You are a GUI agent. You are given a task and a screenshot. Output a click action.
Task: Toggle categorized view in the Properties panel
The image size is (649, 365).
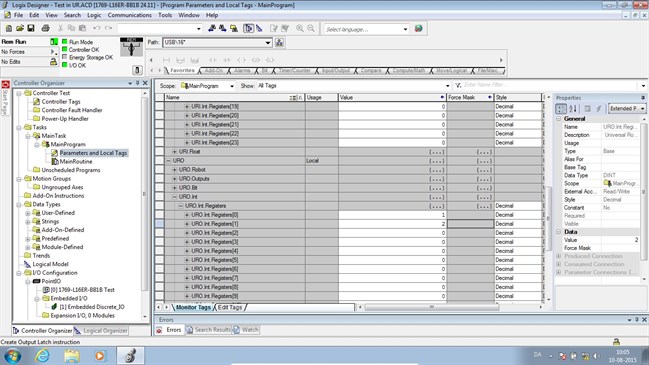(x=561, y=108)
